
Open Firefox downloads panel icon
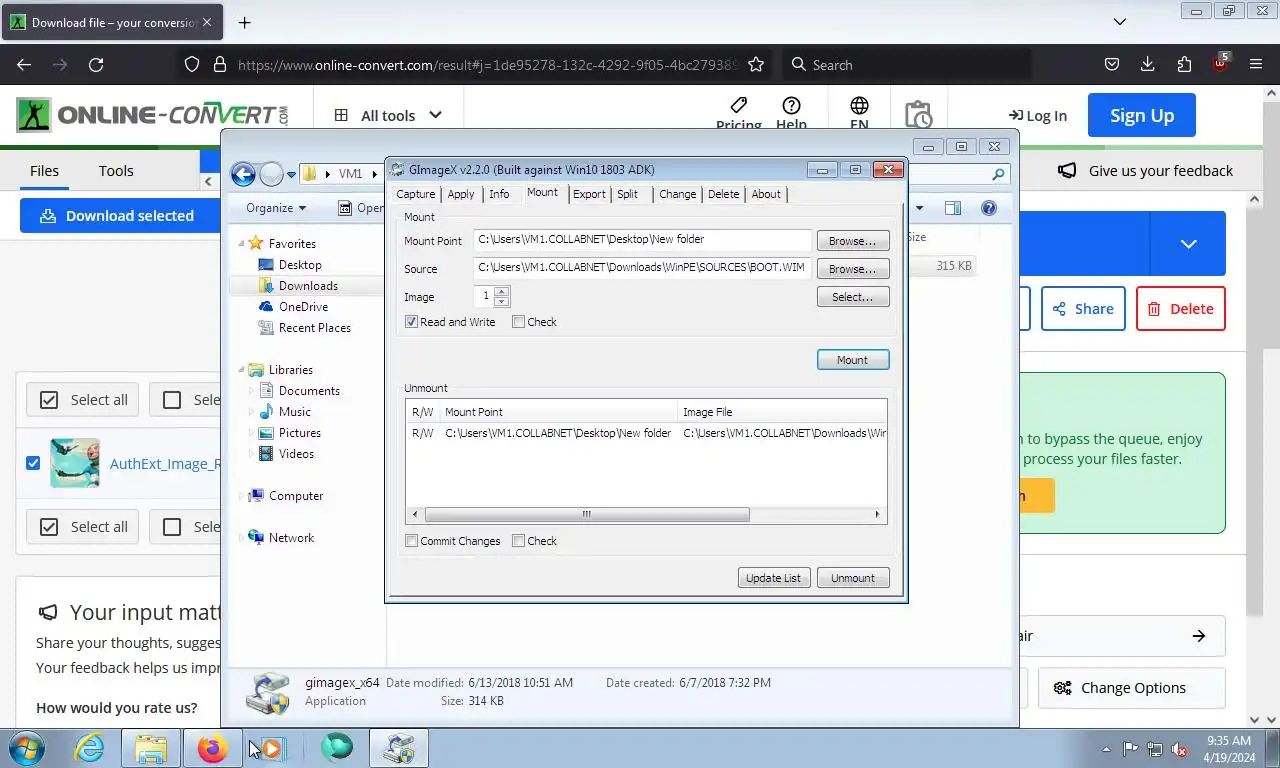coord(1148,65)
